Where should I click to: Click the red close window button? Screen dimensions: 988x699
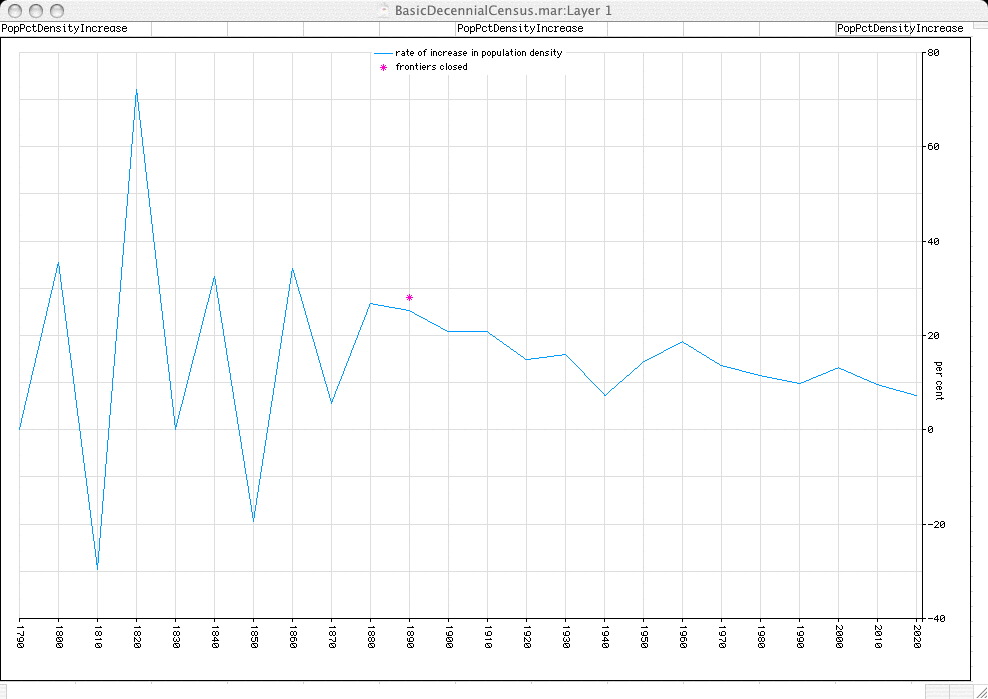14,10
